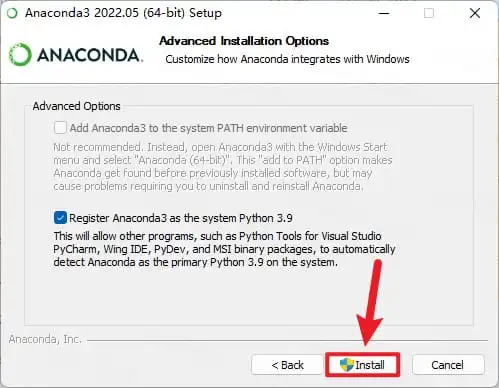Click the Not recommended PATH warning paragraph
This screenshot has height=388, width=499.
tap(223, 166)
